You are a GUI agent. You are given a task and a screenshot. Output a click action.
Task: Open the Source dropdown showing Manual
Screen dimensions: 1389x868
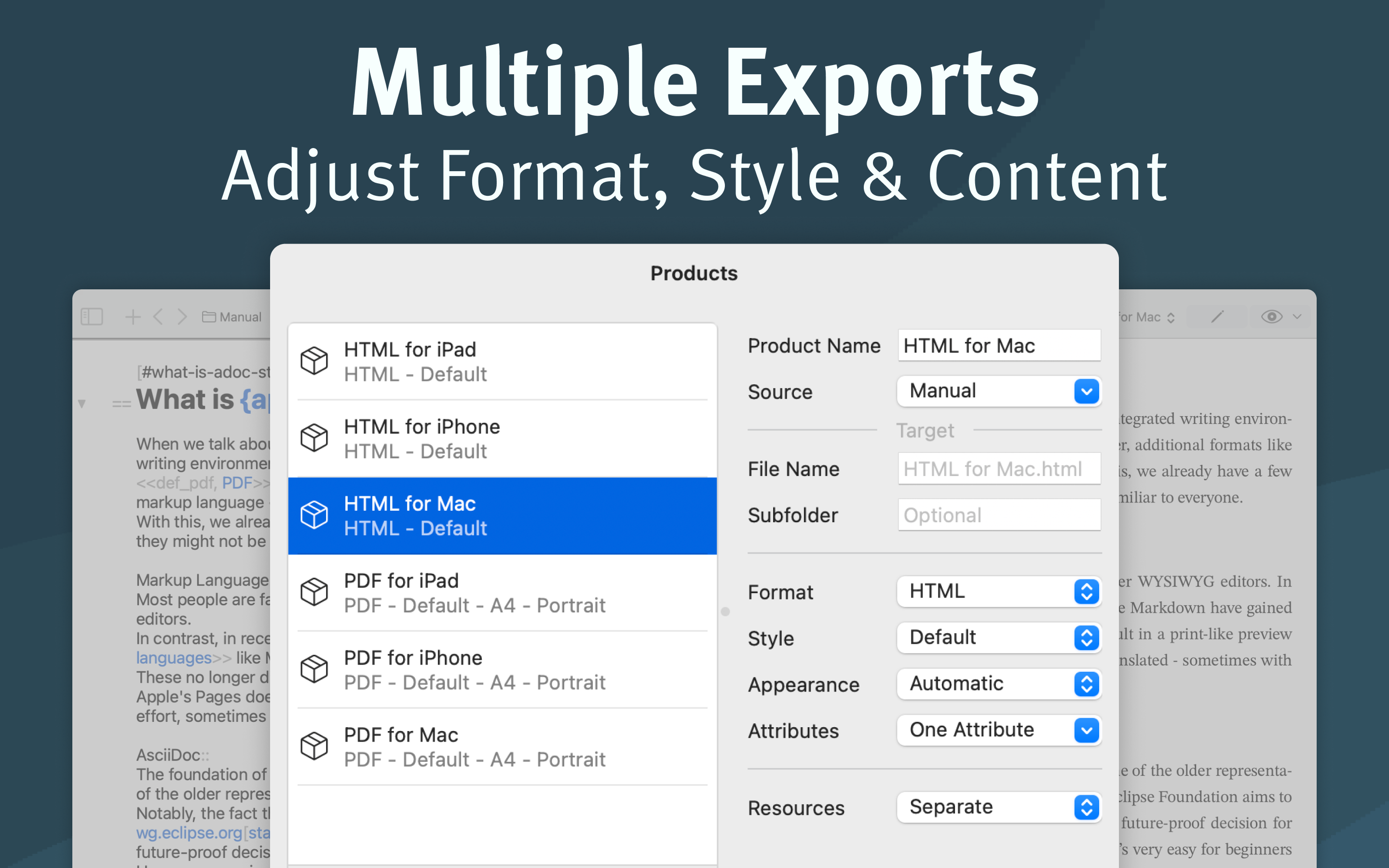pos(999,392)
